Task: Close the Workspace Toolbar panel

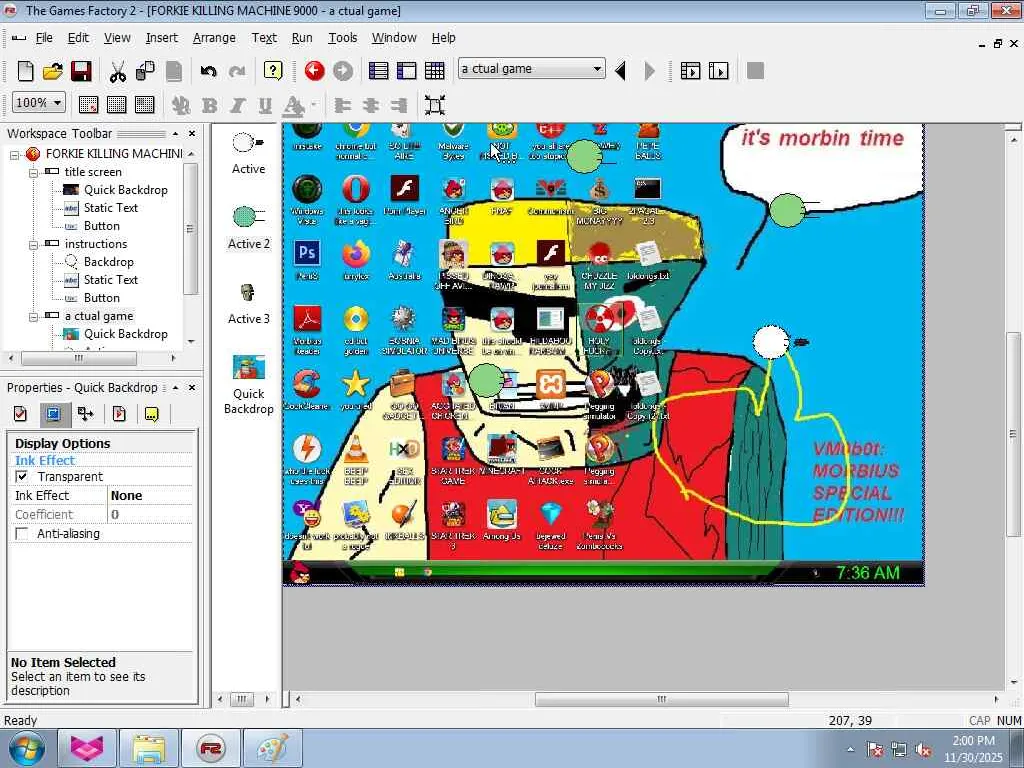Action: point(192,133)
